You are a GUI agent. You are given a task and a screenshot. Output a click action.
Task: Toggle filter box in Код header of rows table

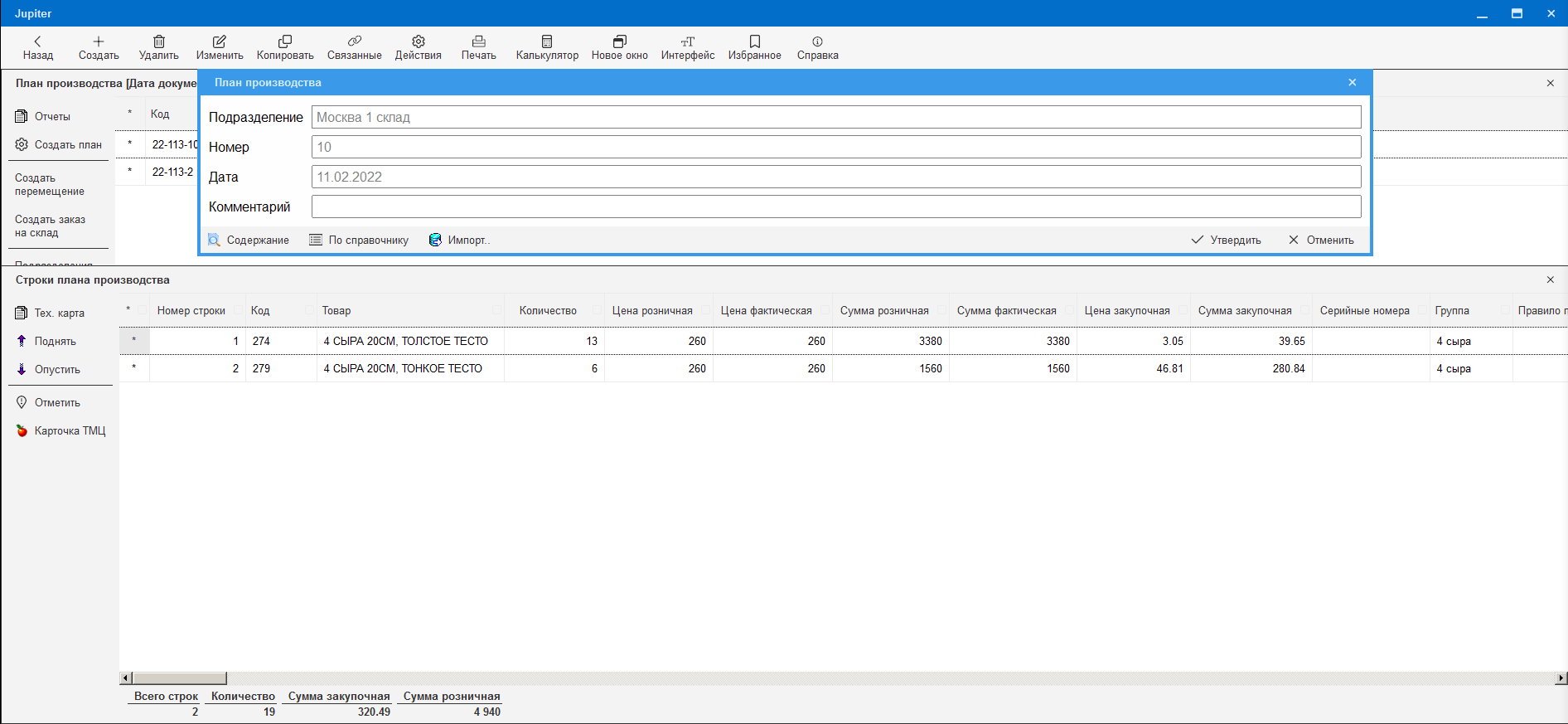click(309, 310)
